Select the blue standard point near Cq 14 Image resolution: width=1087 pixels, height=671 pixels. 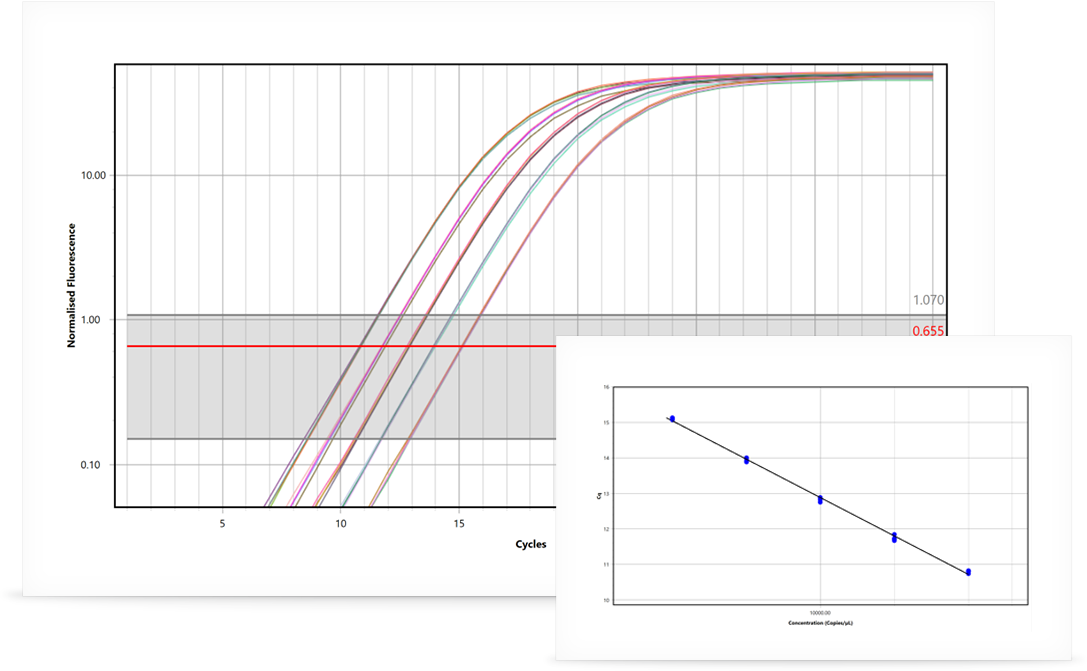(747, 460)
